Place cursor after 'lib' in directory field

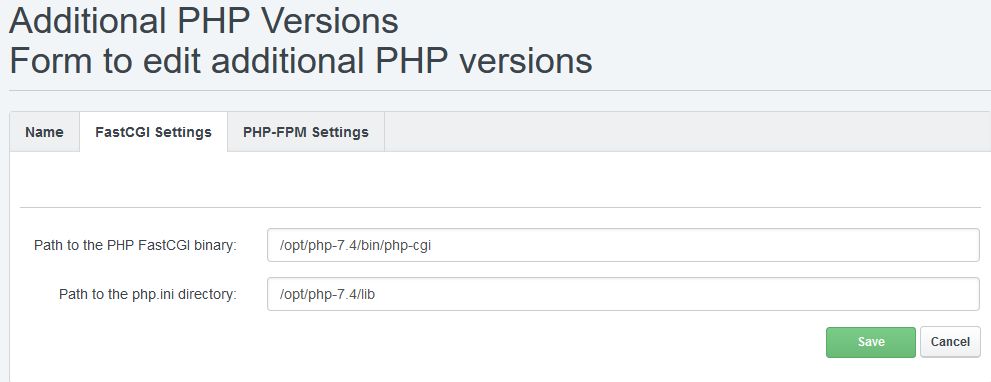[x=377, y=294]
